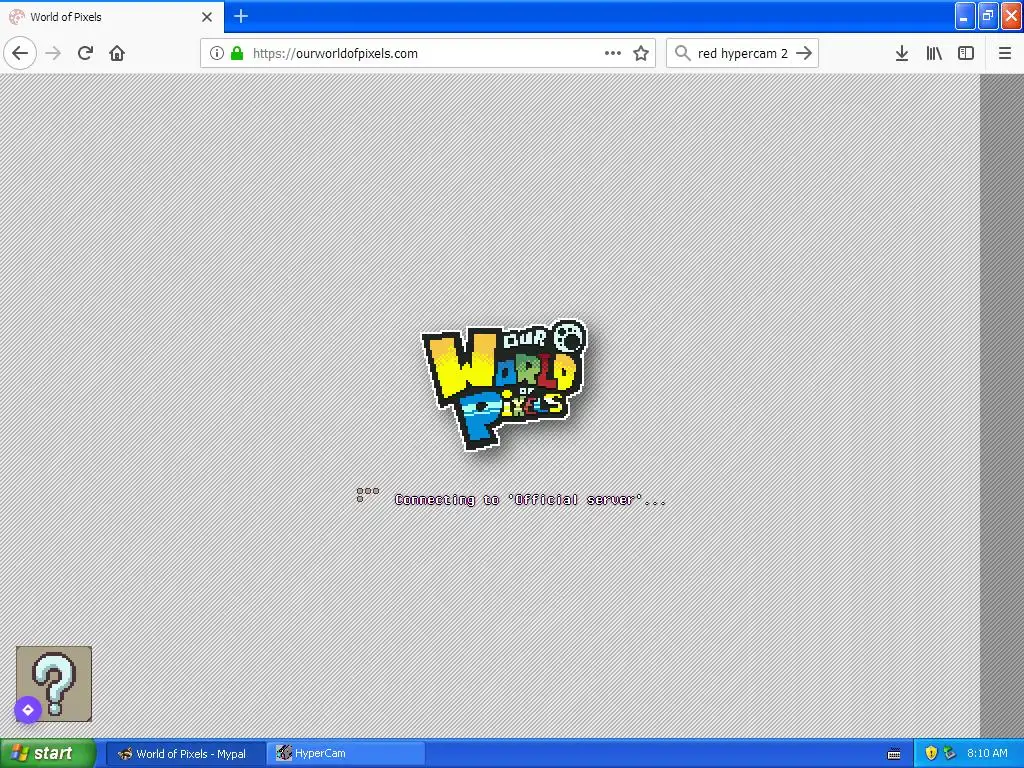
Task: Click the Connecting to Official server text
Action: click(x=530, y=500)
